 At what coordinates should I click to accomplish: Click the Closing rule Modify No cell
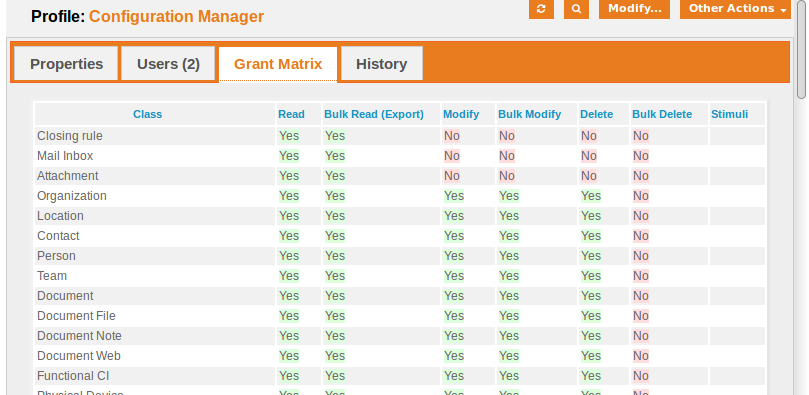pos(451,136)
